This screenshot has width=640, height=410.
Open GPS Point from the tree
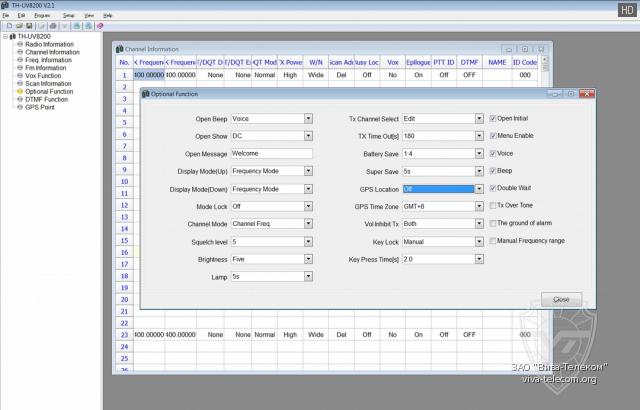(39, 106)
